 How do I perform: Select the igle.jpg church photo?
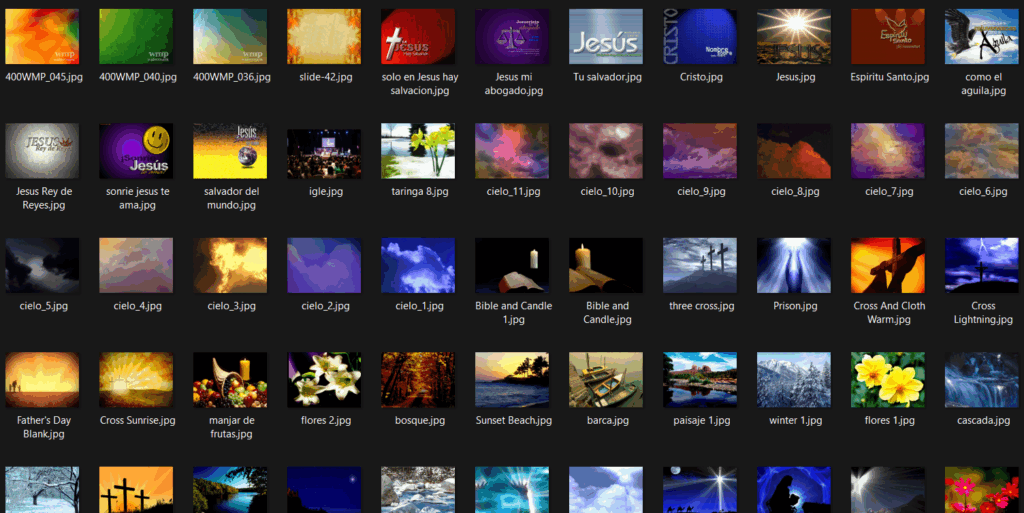(x=324, y=151)
